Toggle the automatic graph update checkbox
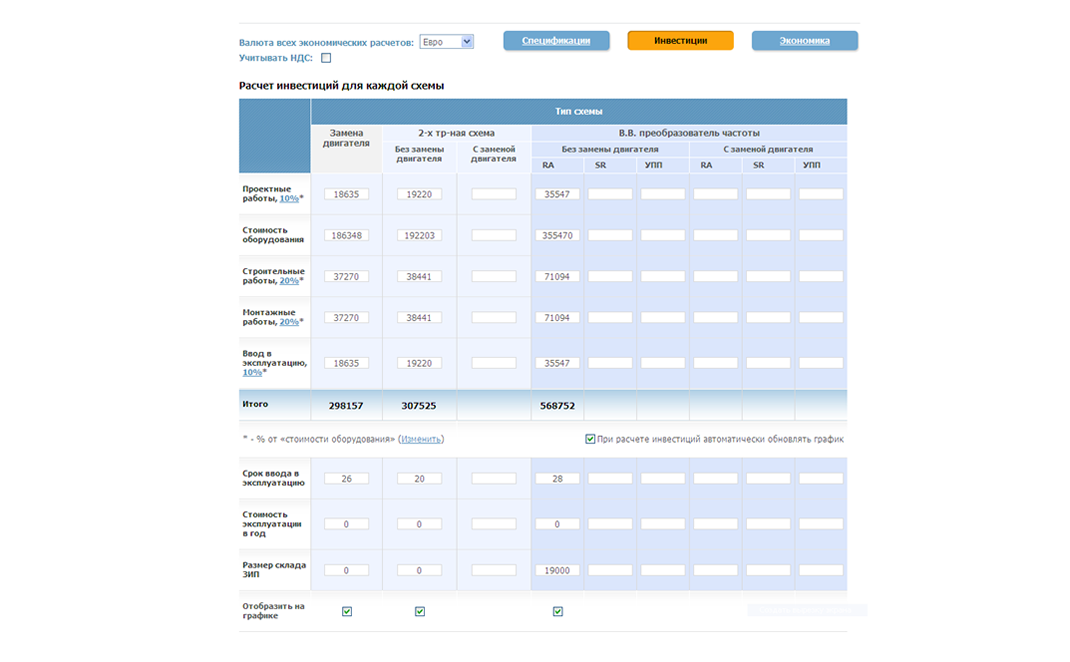This screenshot has width=1070, height=662. [x=590, y=439]
